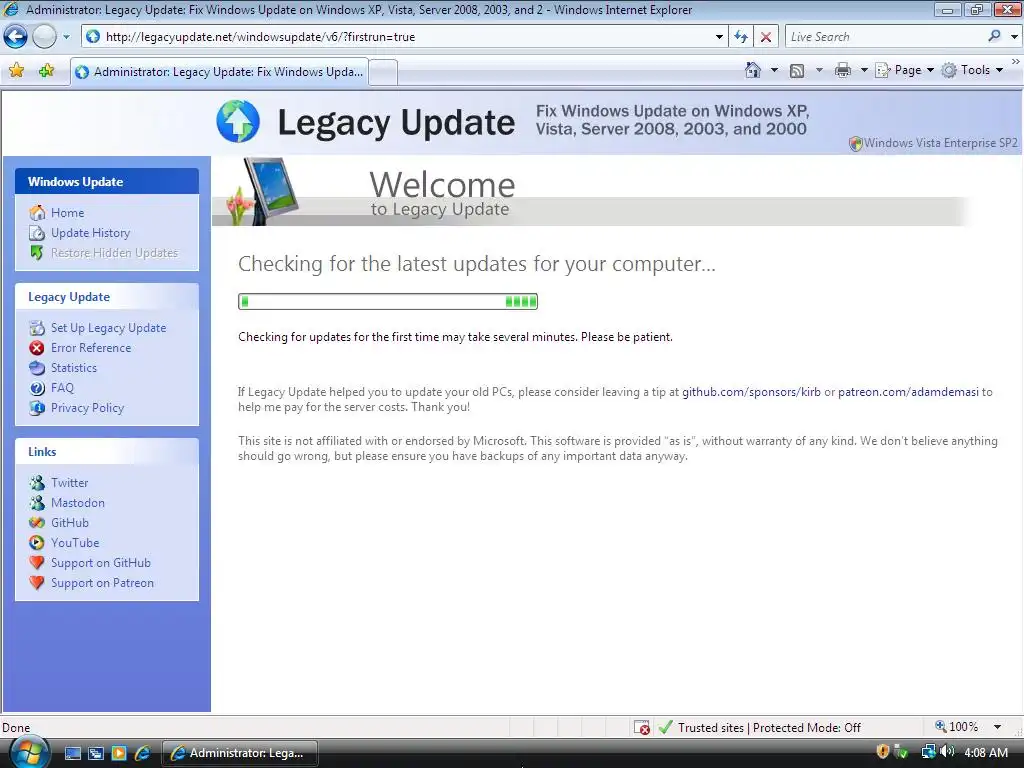This screenshot has height=768, width=1024.
Task: Open Error Reference link
Action: 91,348
